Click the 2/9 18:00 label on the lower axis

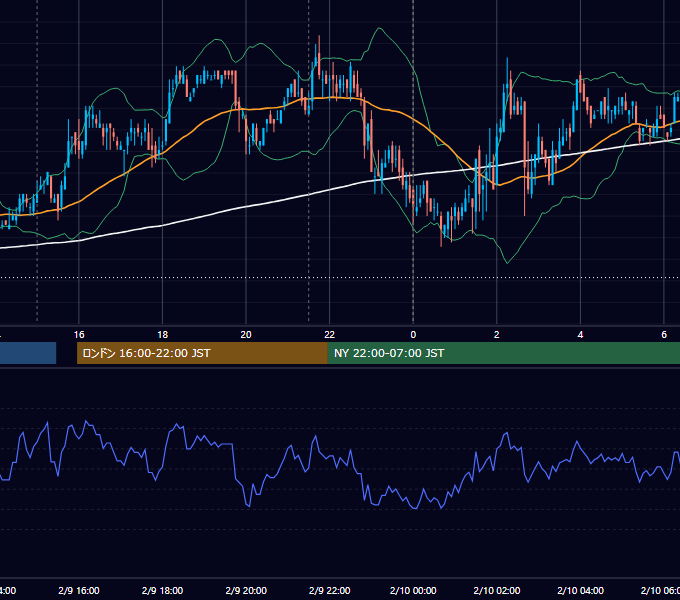(163, 590)
